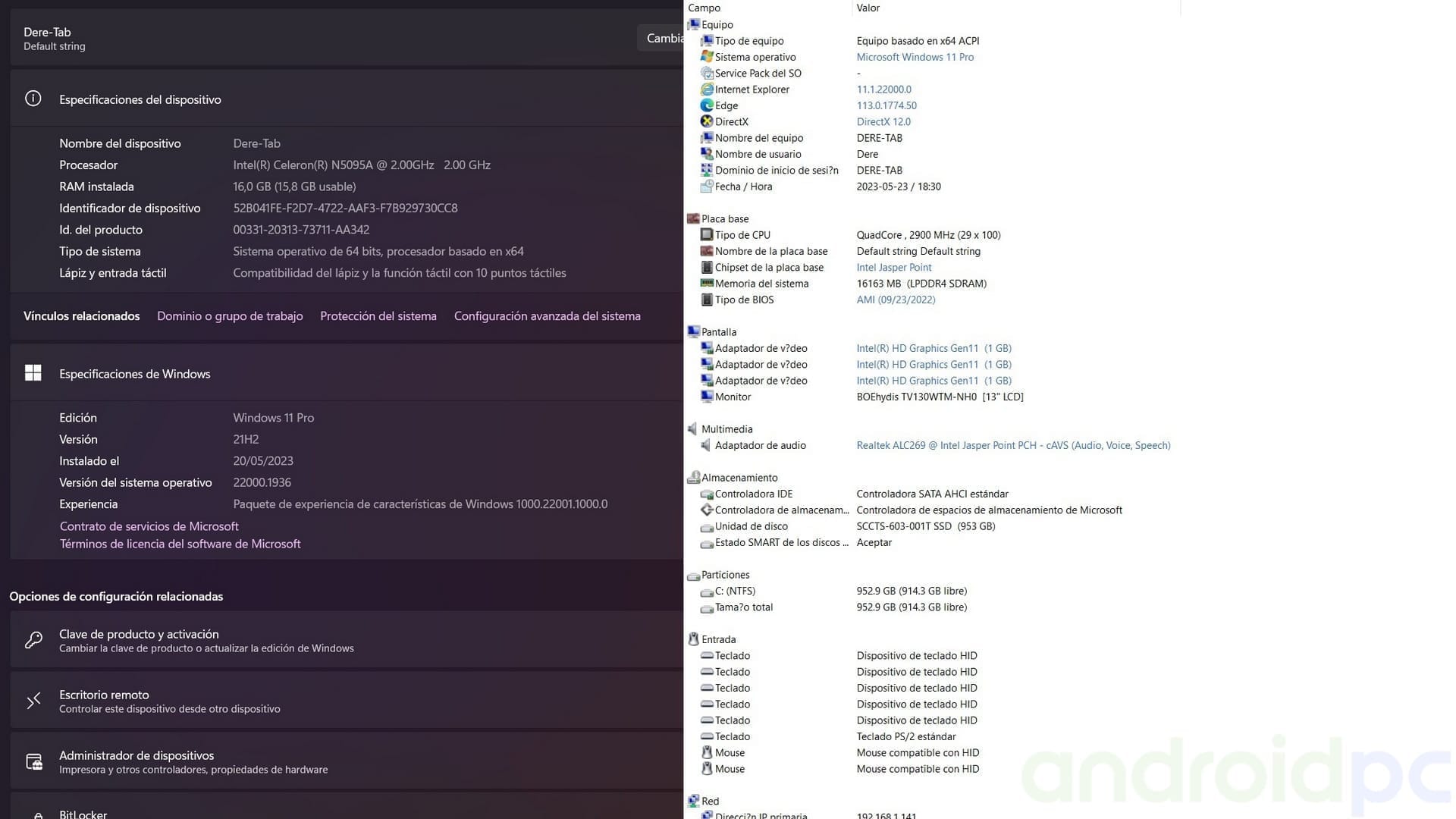The height and width of the screenshot is (819, 1456).
Task: Click the Edge browser icon in the list
Action: click(x=707, y=105)
